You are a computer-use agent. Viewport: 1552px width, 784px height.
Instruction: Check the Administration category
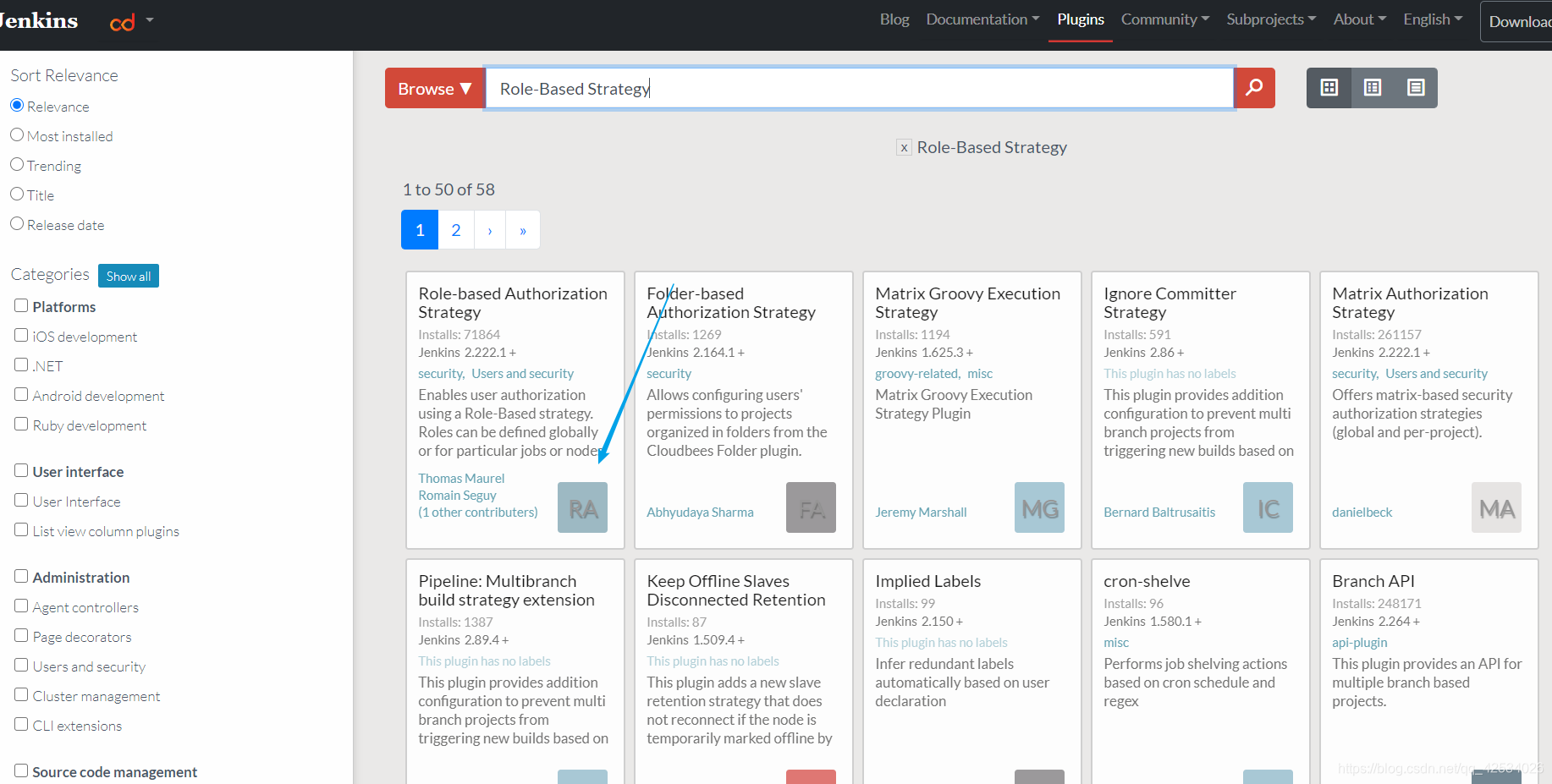tap(21, 576)
